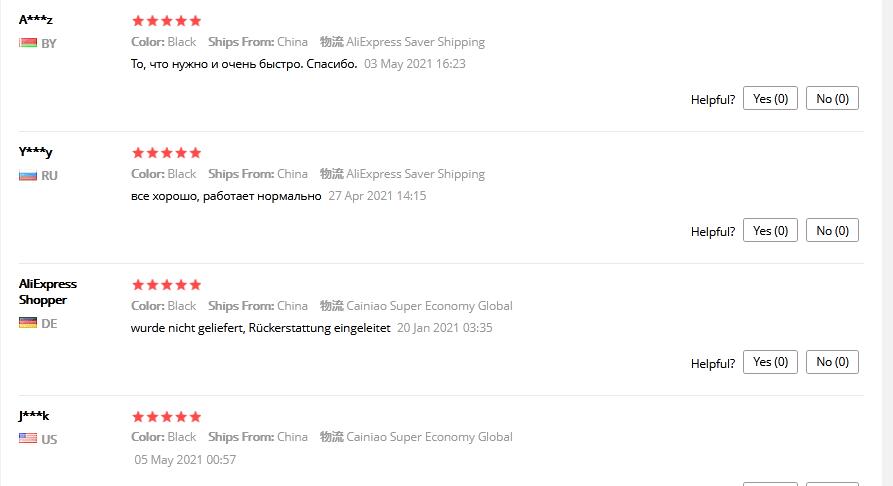Viewport: 893px width, 486px height.
Task: Click the five-star rating on J***k's review
Action: [166, 416]
